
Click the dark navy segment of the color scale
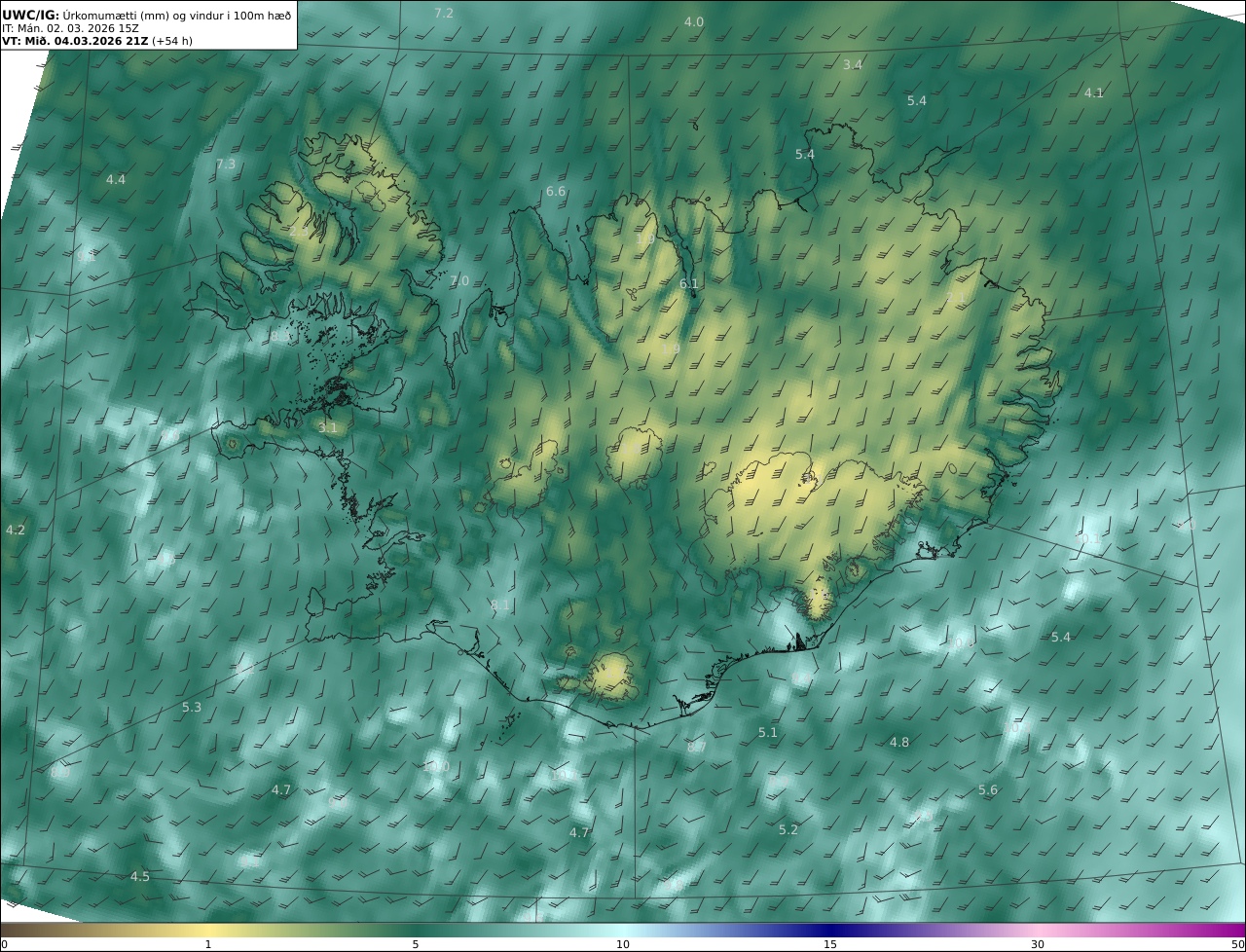pos(830,930)
